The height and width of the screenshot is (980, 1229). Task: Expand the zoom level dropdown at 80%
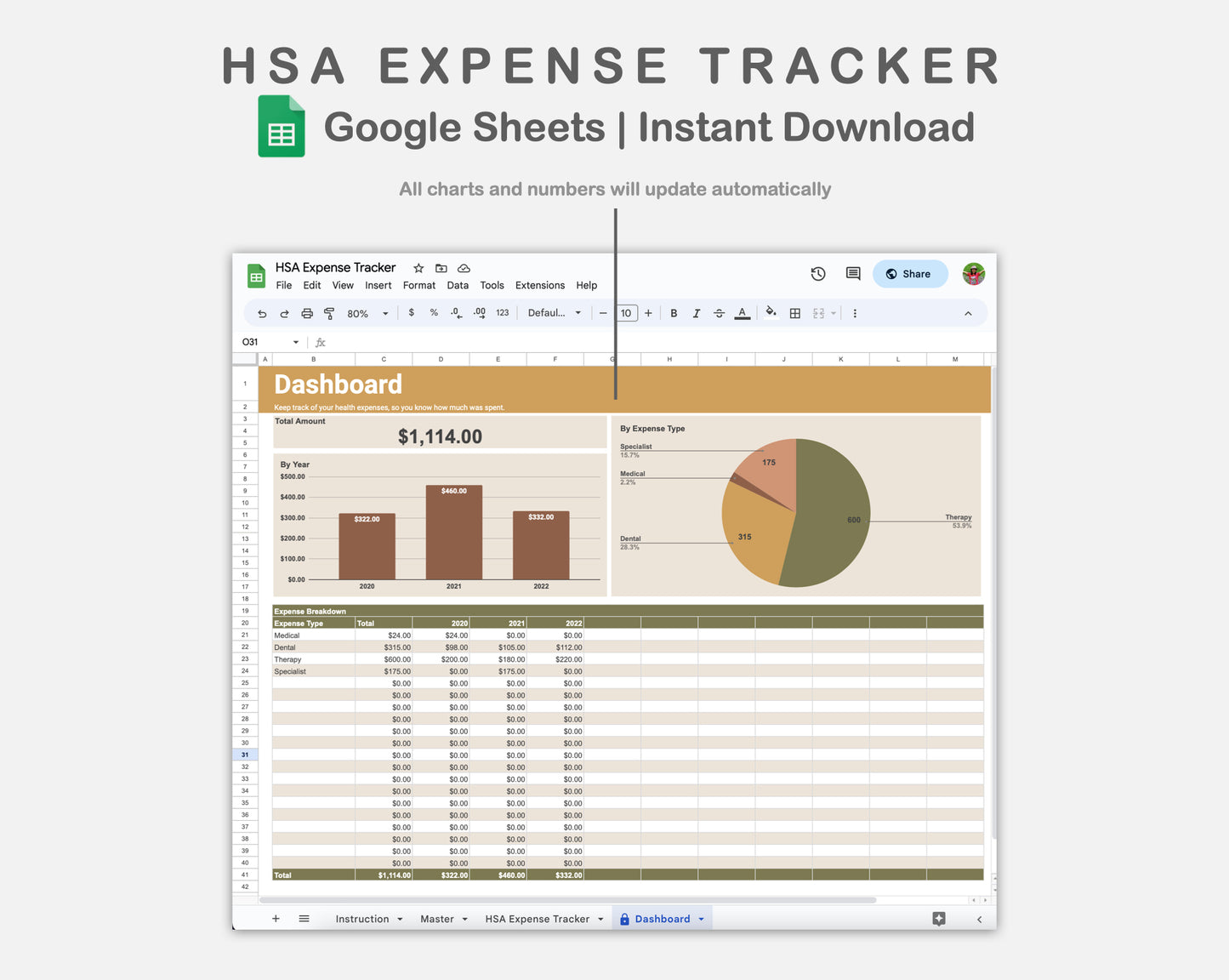click(x=365, y=313)
